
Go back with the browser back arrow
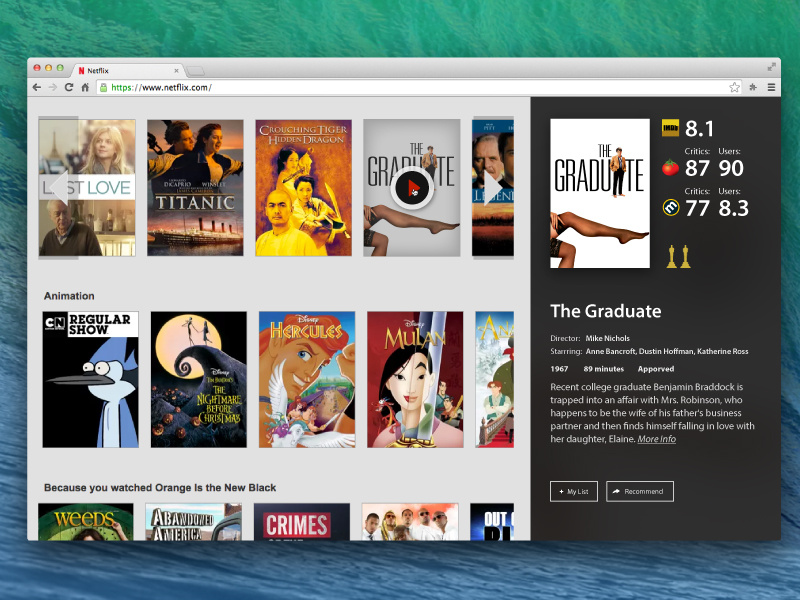(37, 87)
